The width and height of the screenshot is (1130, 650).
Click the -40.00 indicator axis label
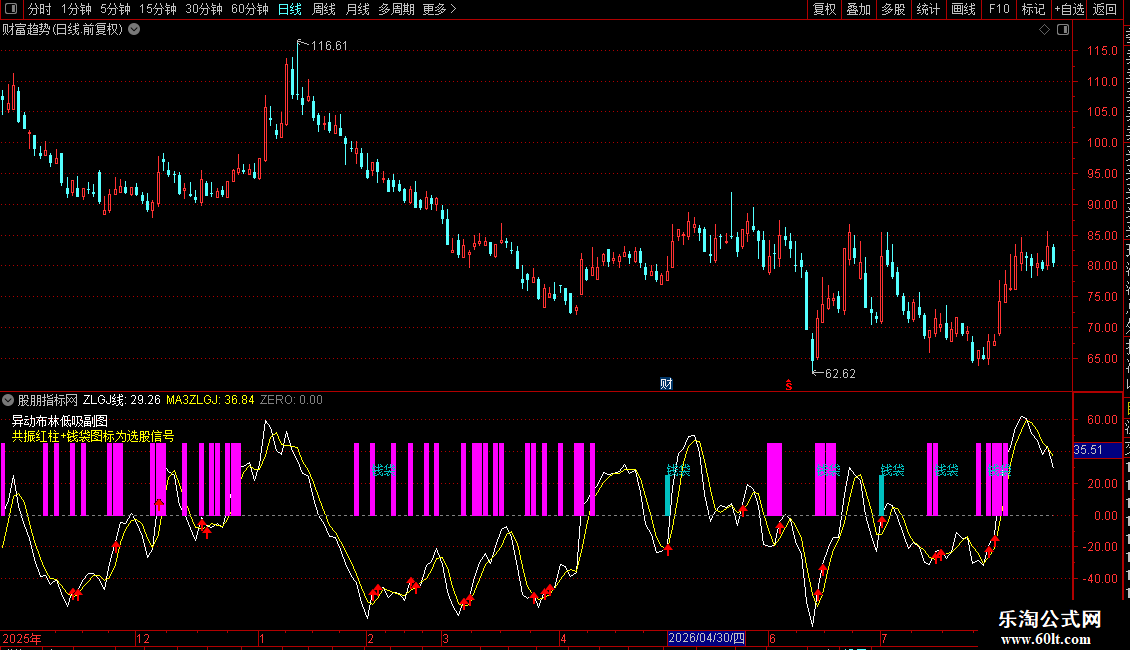(x=1100, y=579)
